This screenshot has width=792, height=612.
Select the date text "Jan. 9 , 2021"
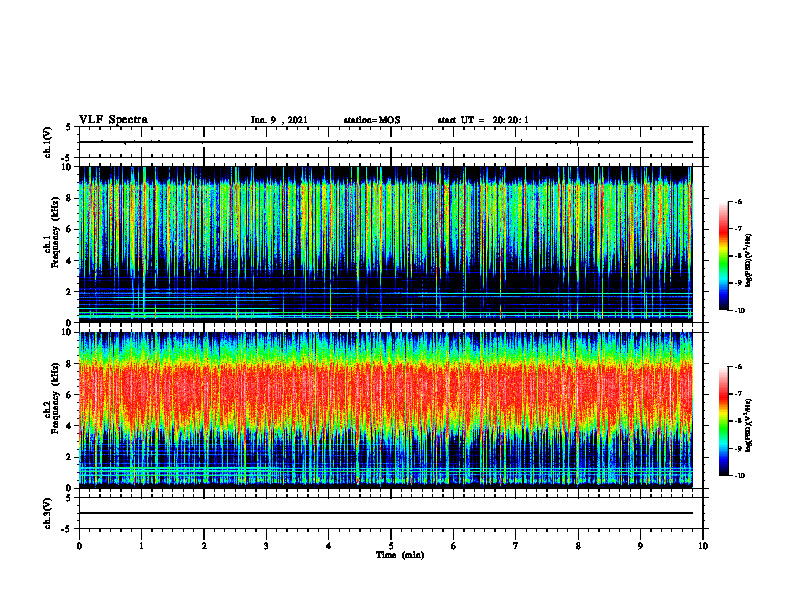click(x=279, y=120)
